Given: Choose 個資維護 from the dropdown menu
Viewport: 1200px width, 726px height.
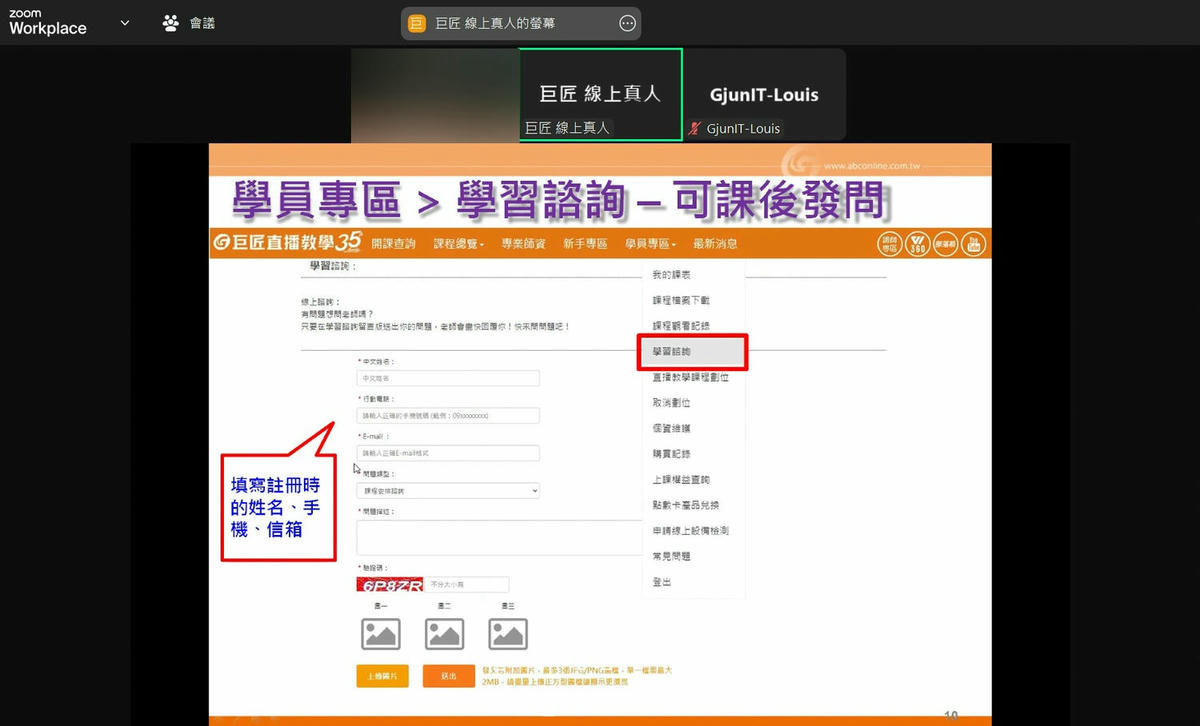Looking at the screenshot, I should [x=671, y=428].
